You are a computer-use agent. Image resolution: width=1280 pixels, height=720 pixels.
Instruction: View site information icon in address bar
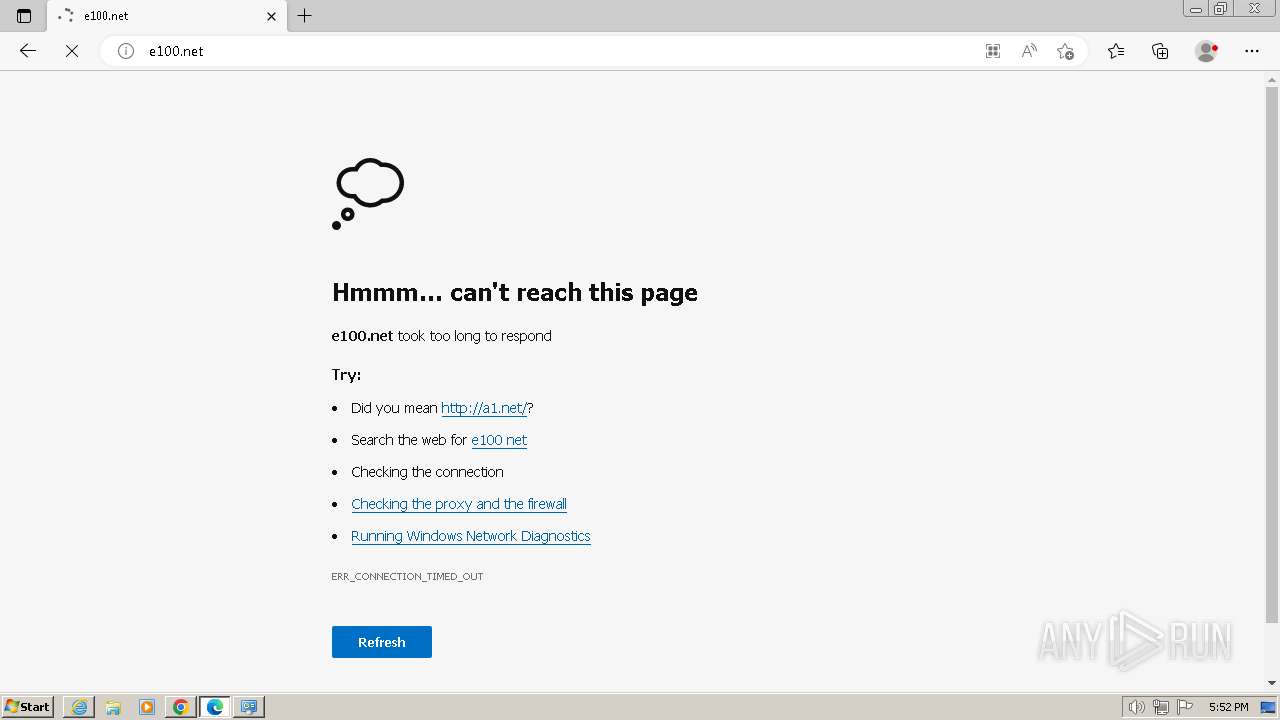pyautogui.click(x=126, y=51)
